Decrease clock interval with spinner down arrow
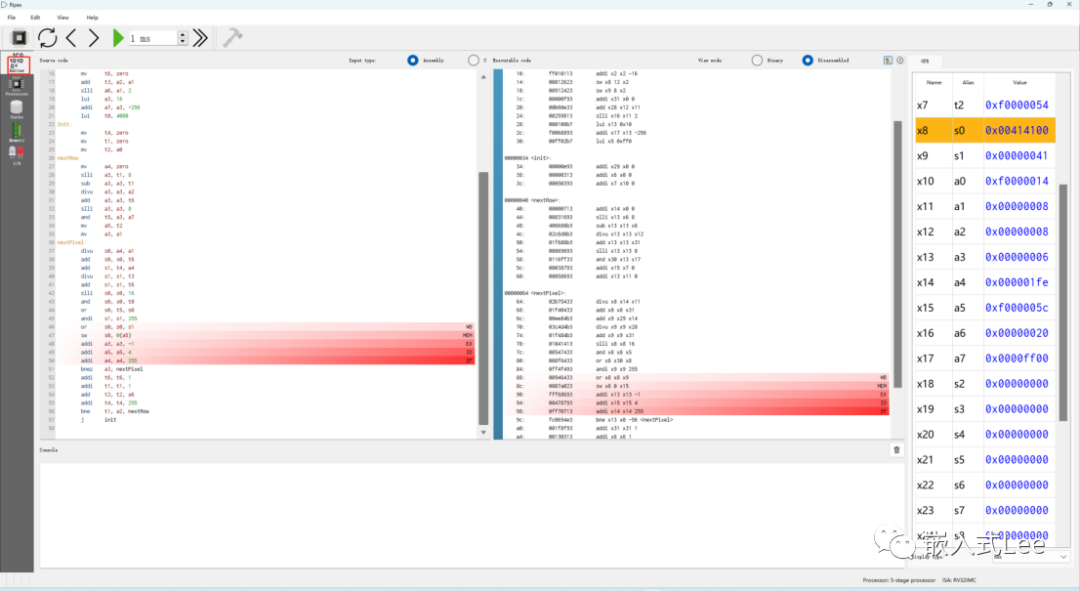This screenshot has width=1080, height=591. coord(183,42)
